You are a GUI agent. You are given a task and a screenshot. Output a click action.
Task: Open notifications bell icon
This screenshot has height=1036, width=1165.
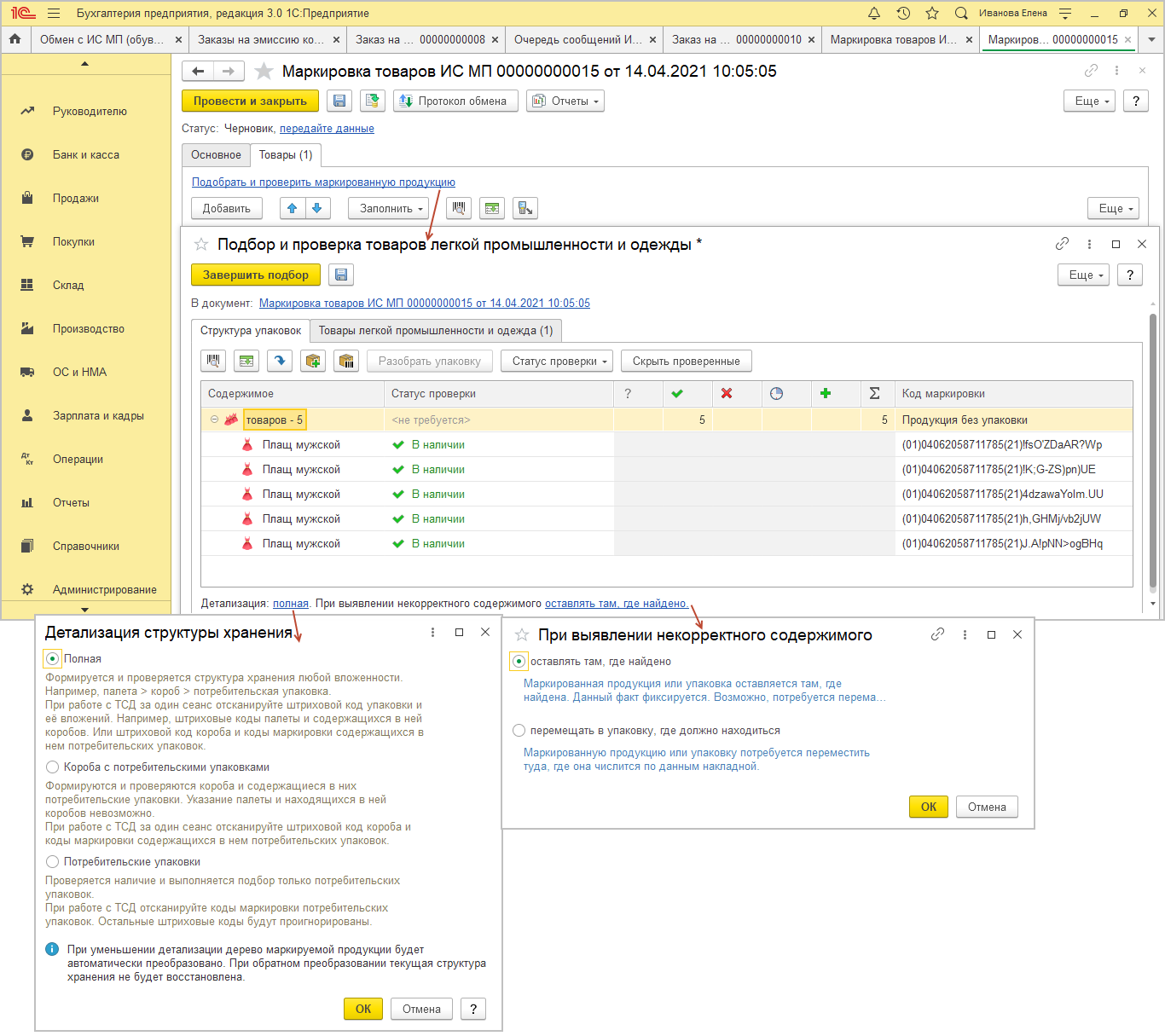coord(874,14)
